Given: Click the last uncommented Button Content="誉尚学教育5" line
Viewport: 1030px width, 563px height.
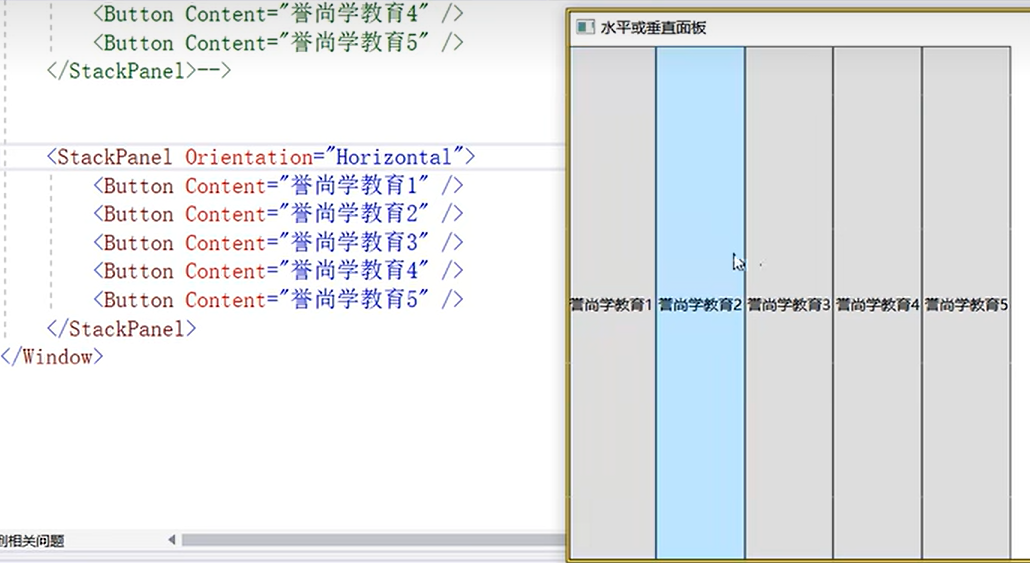Looking at the screenshot, I should click(279, 300).
